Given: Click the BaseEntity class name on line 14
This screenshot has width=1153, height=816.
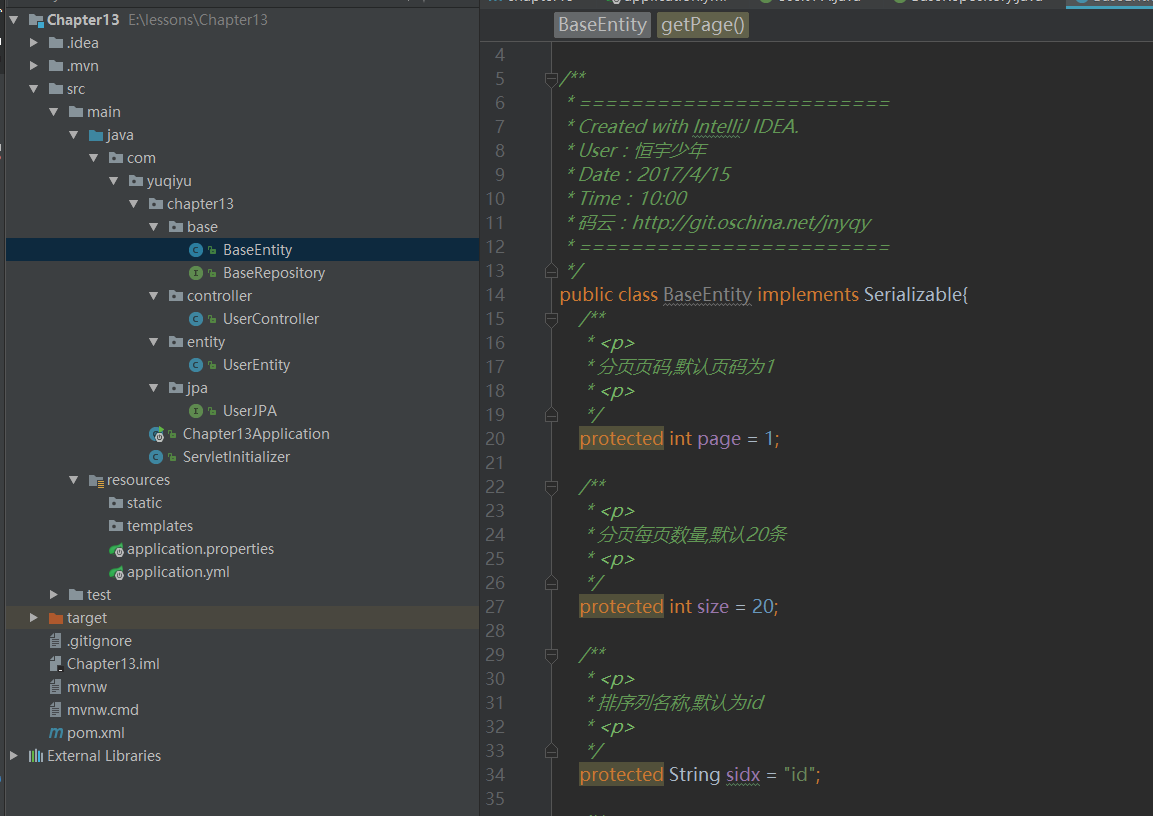Looking at the screenshot, I should [x=707, y=295].
